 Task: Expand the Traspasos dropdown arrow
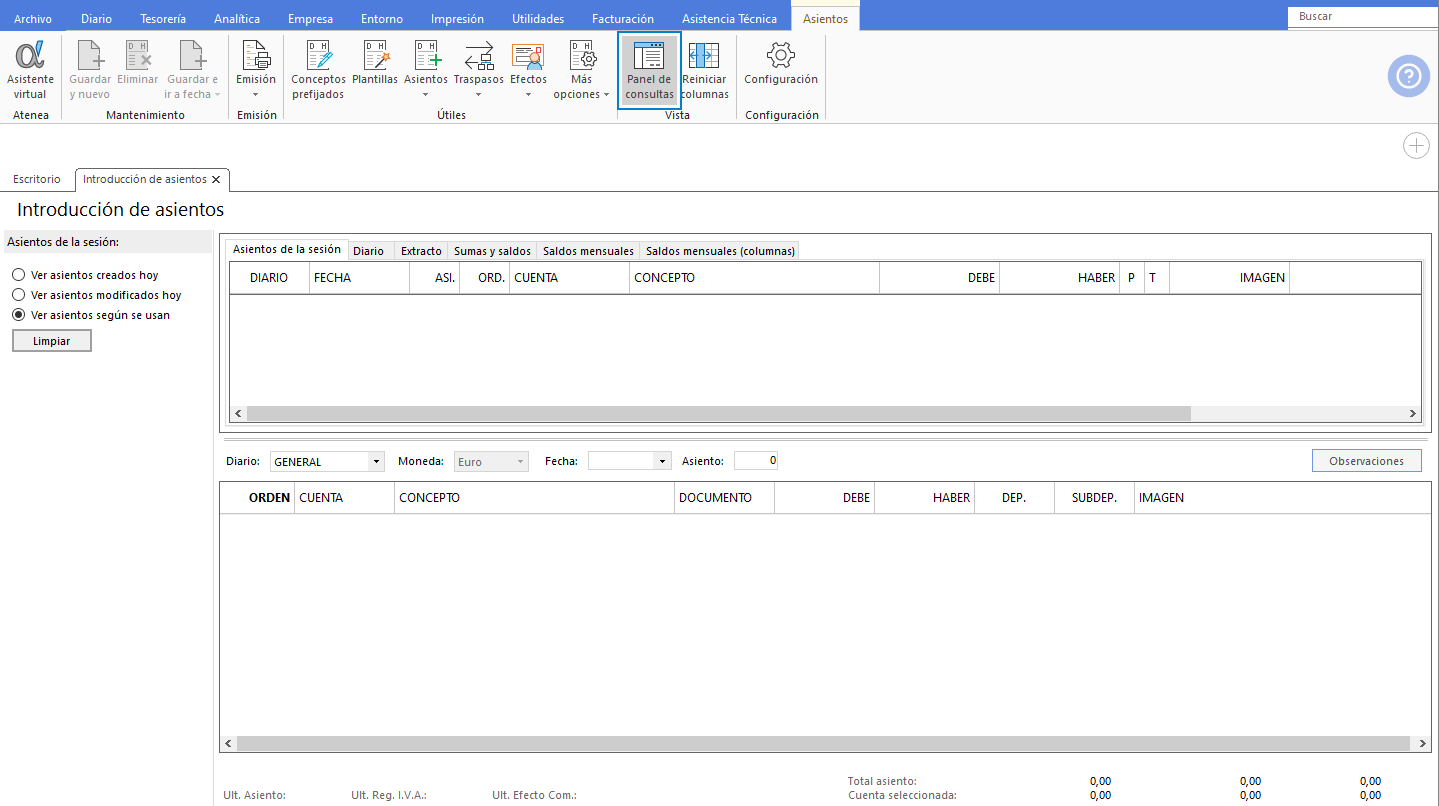(478, 95)
